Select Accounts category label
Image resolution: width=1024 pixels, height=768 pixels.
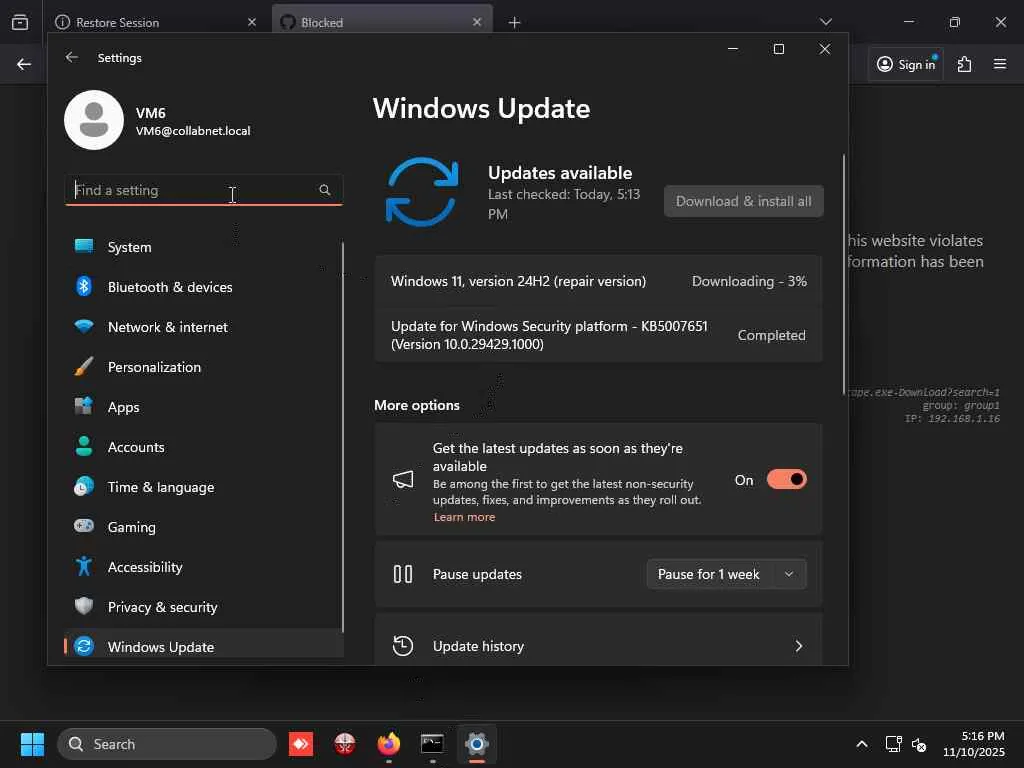coord(136,447)
